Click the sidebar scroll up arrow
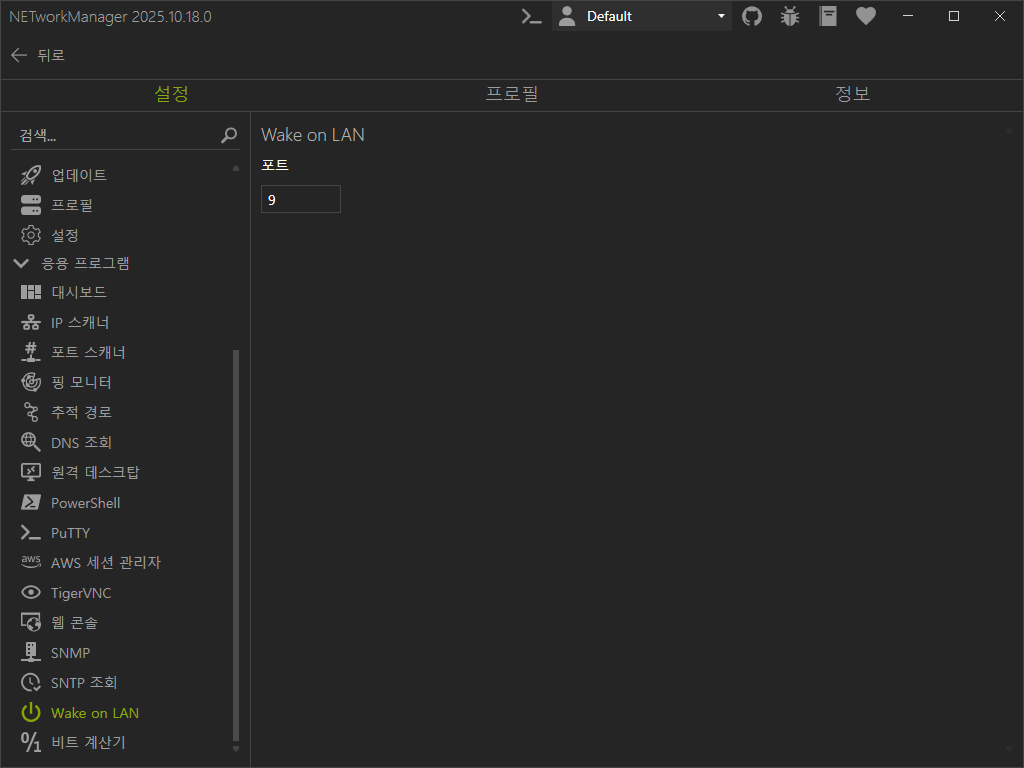Viewport: 1024px width, 768px height. pos(236,168)
